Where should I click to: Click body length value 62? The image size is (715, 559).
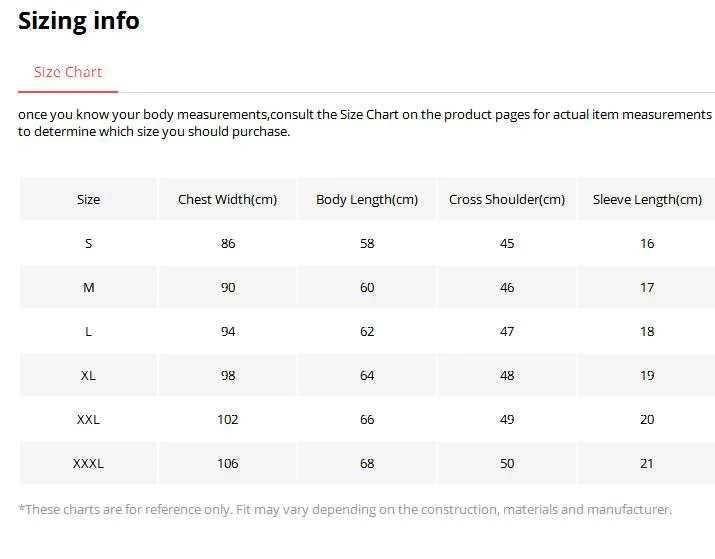coord(367,331)
